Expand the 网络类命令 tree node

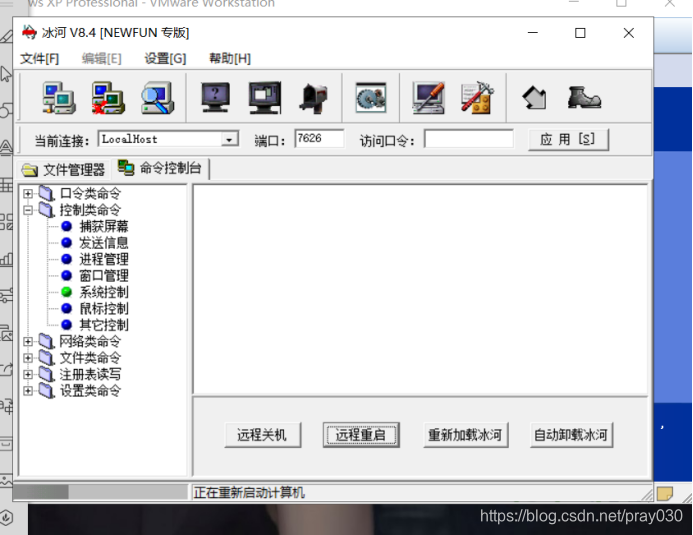pyautogui.click(x=28, y=341)
